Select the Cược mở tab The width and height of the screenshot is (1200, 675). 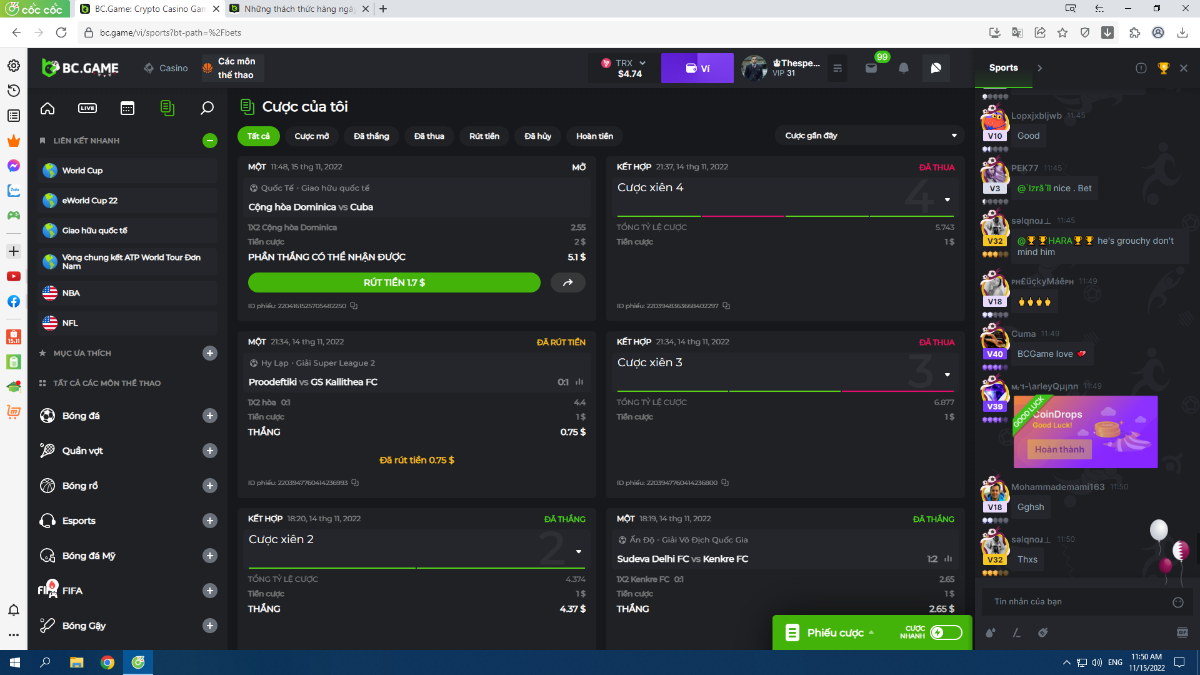tap(312, 136)
